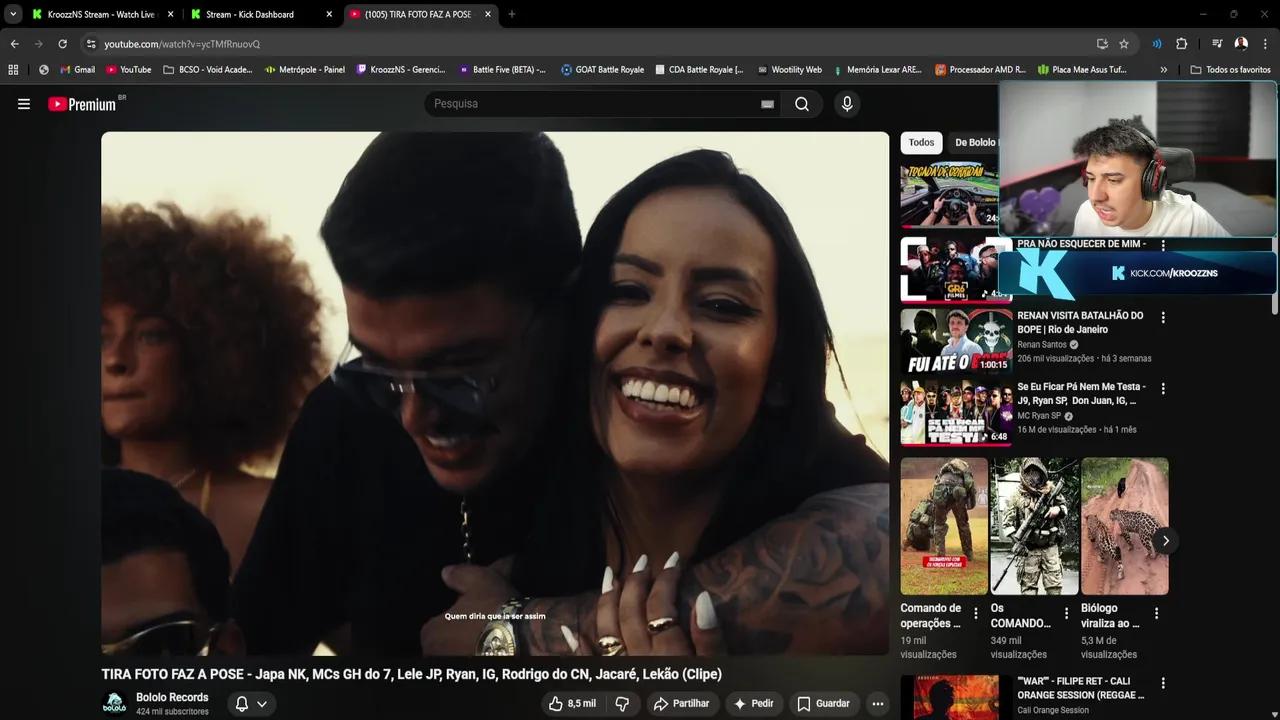Expand the notification settings chevron beside the bell
This screenshot has height=720, width=1280.
coord(261,703)
